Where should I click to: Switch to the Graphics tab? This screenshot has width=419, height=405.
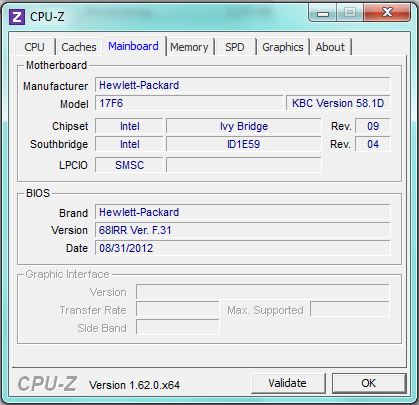coord(283,47)
